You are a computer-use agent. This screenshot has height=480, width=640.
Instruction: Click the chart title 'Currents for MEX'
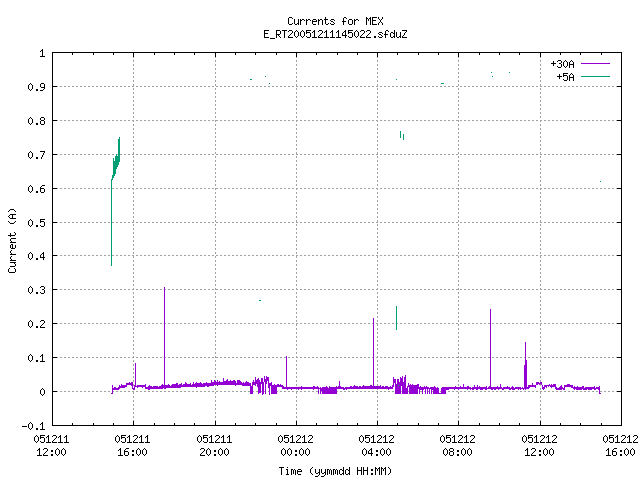tap(335, 21)
